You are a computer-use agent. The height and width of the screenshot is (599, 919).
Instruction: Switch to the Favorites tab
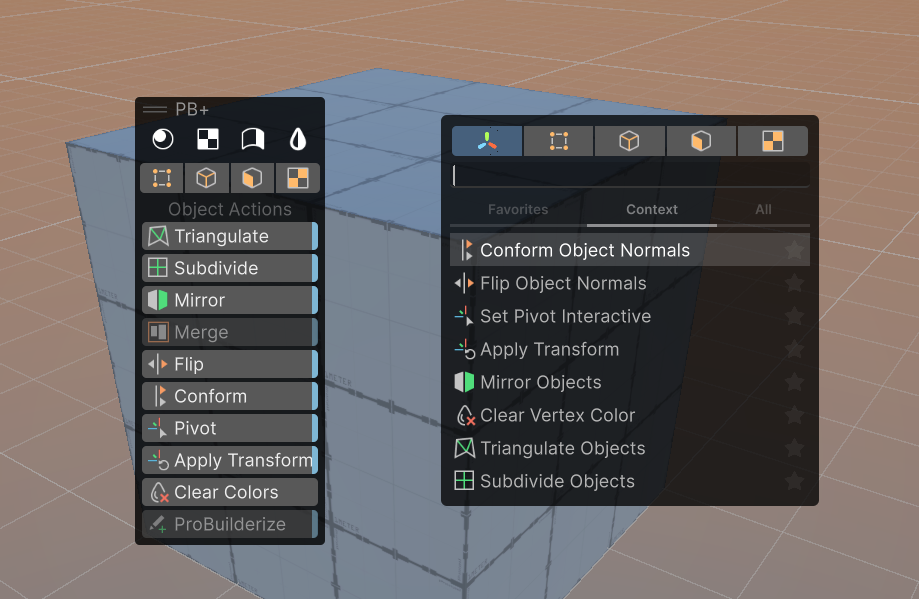point(518,210)
